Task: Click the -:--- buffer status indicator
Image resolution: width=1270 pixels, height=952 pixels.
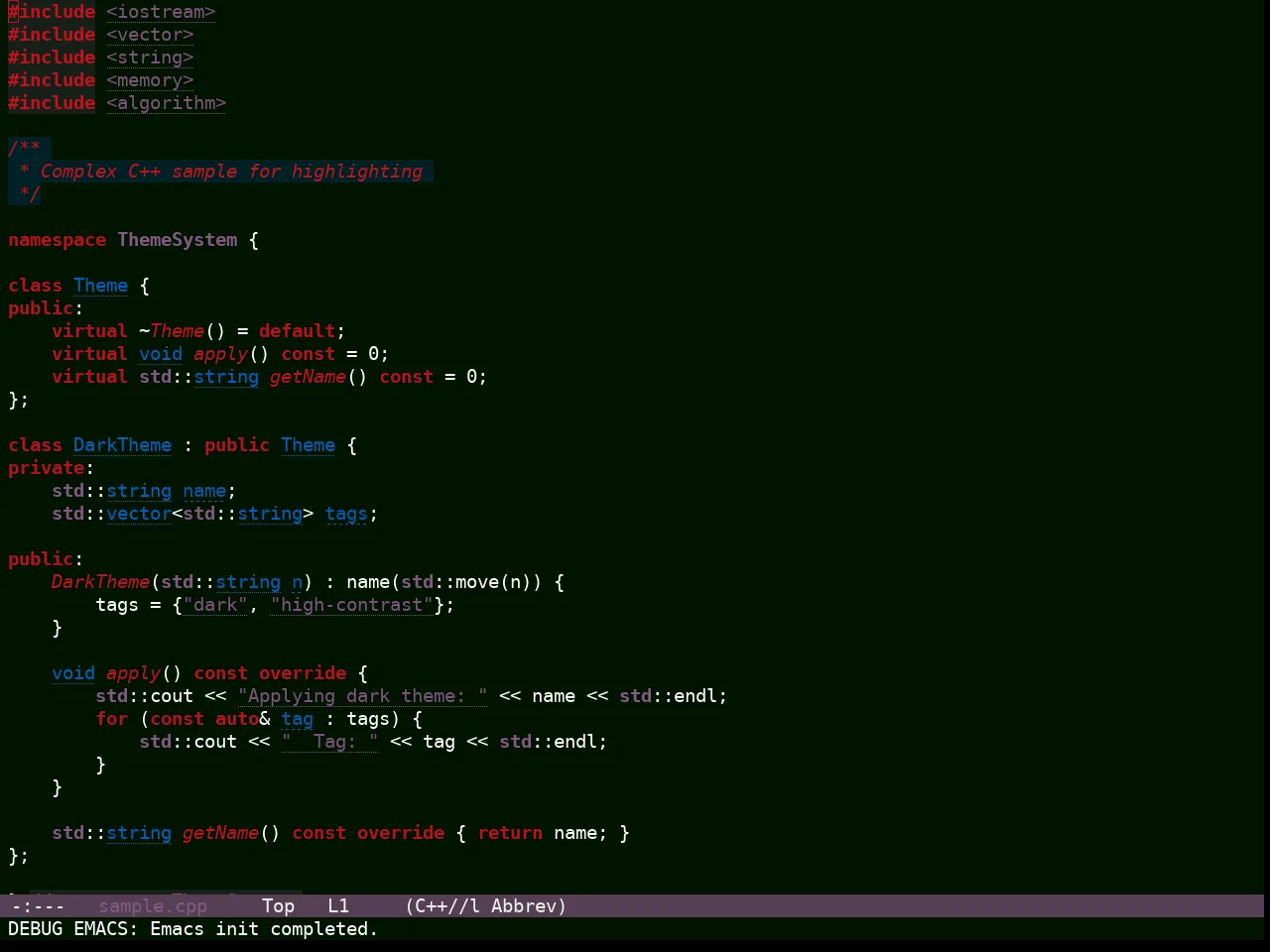Action: pos(38,906)
